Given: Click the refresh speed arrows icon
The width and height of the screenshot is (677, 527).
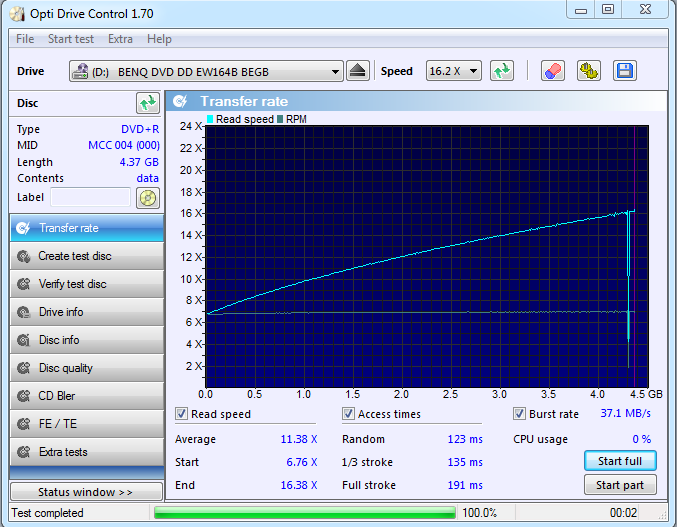Looking at the screenshot, I should (x=502, y=71).
